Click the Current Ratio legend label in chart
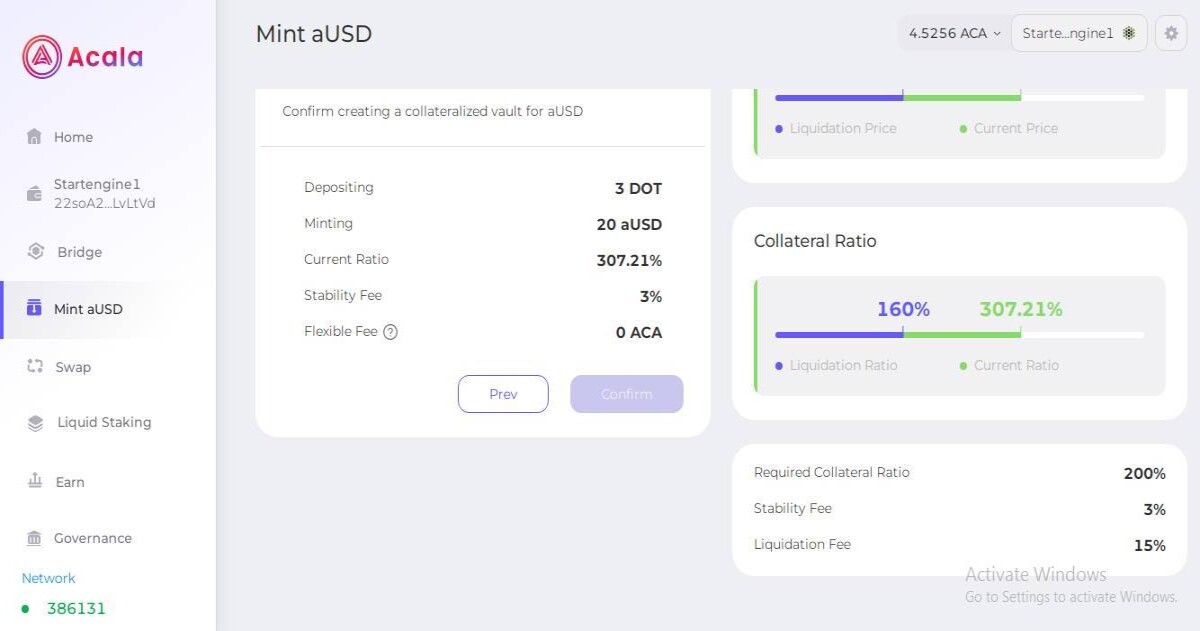 point(1016,365)
